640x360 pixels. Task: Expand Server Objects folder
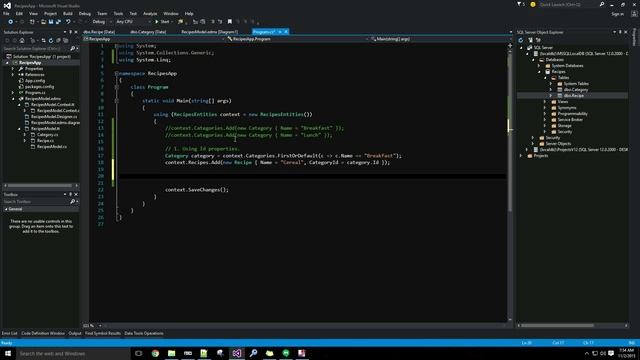click(533, 144)
